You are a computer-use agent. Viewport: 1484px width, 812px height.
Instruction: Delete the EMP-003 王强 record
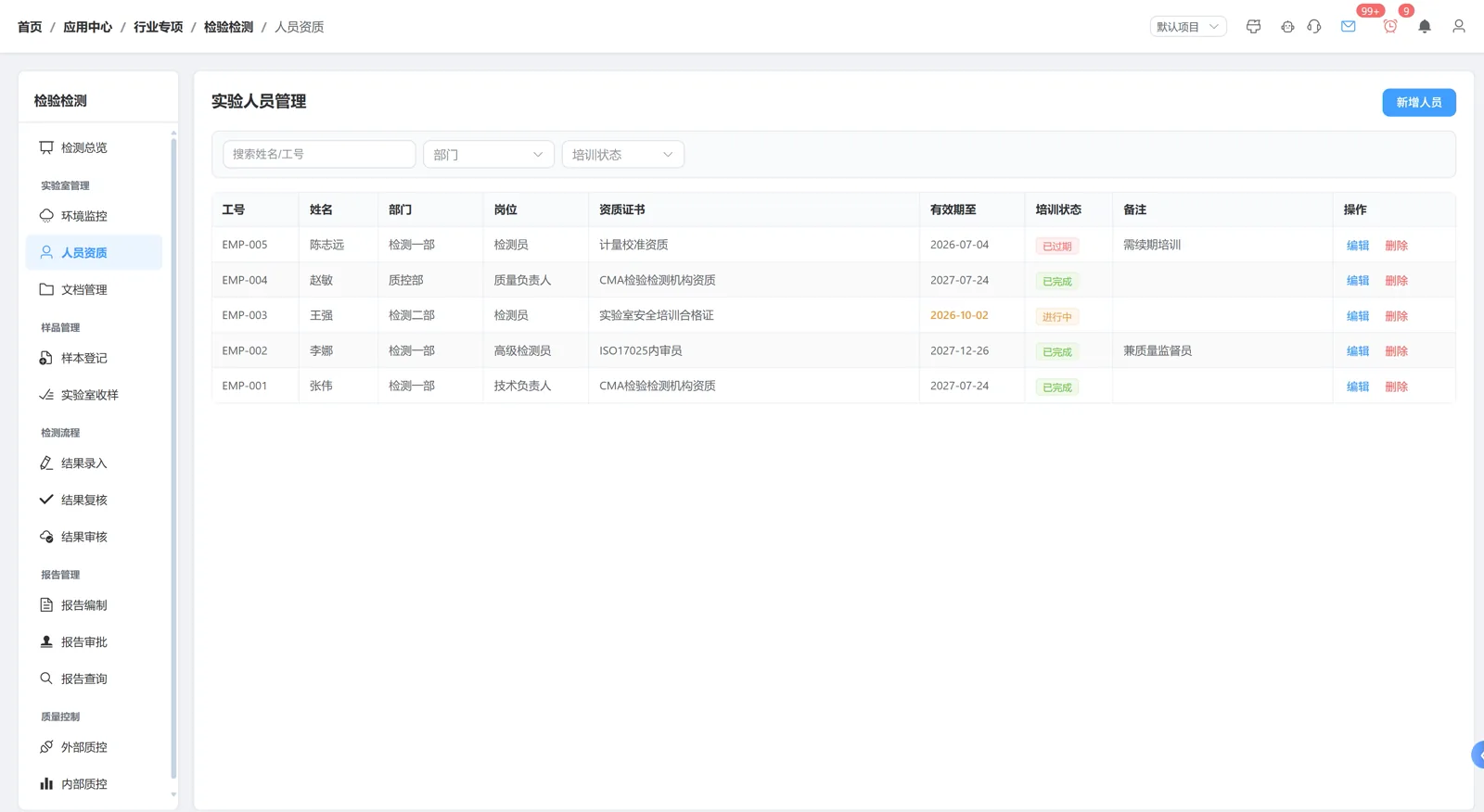pyautogui.click(x=1397, y=316)
